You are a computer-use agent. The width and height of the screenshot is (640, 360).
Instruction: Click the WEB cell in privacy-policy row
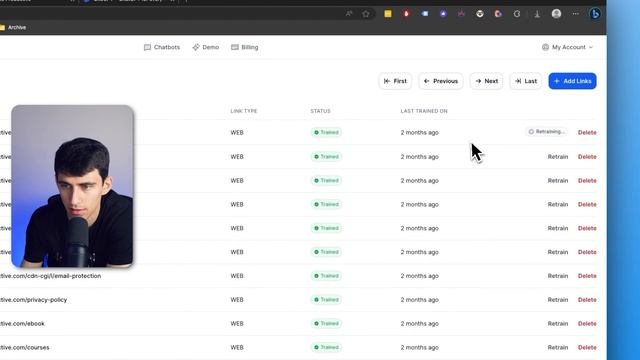237,300
